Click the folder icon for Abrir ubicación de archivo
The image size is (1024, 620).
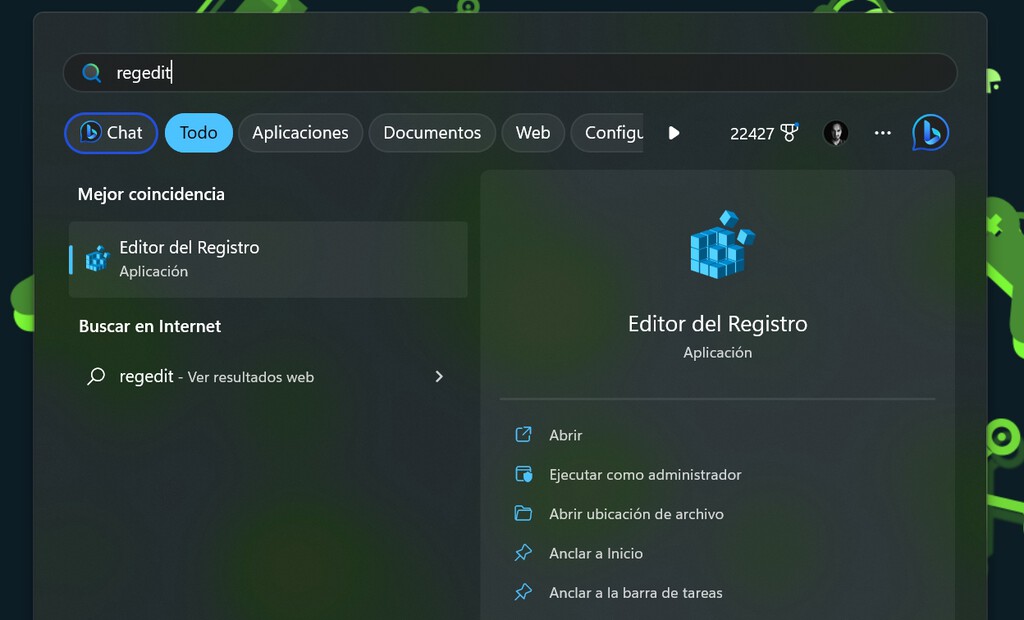click(x=522, y=513)
